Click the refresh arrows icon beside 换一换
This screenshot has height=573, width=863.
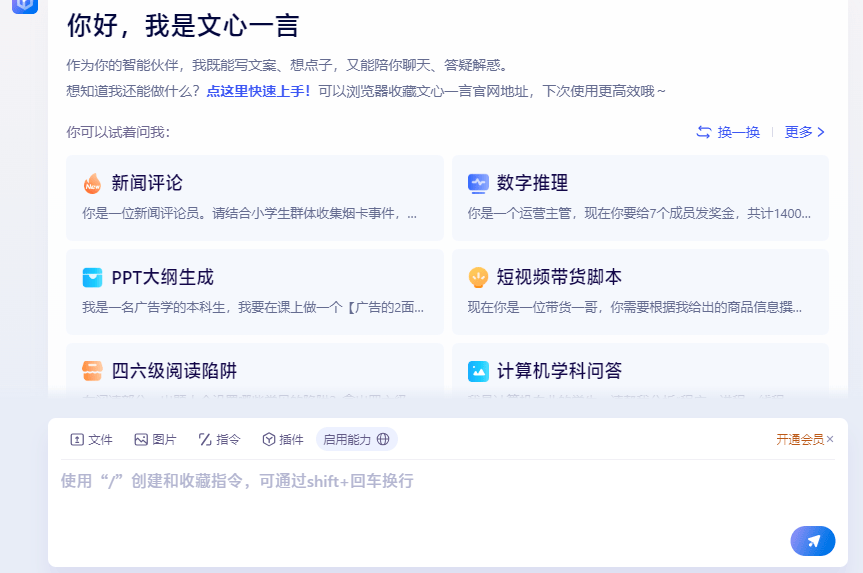(703, 132)
